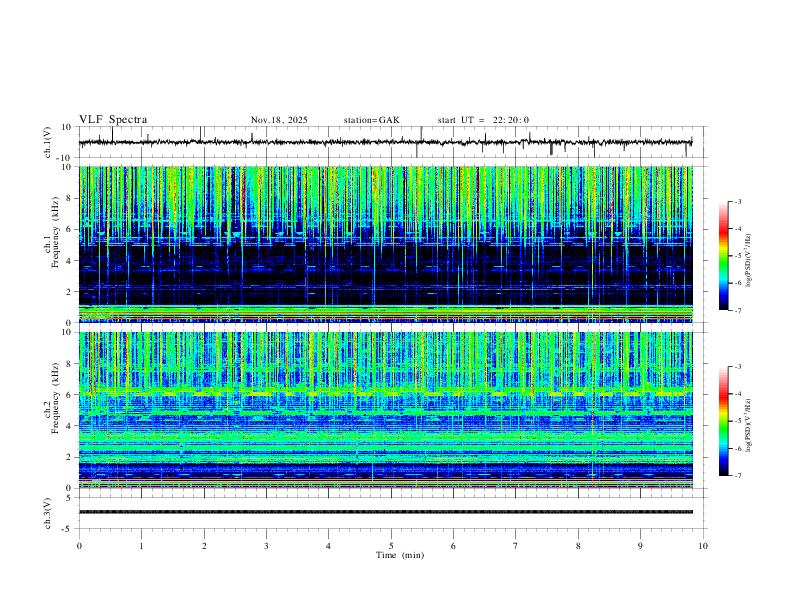Click the time axis tick '0'
Screen dimensions: 792x612
click(x=79, y=546)
